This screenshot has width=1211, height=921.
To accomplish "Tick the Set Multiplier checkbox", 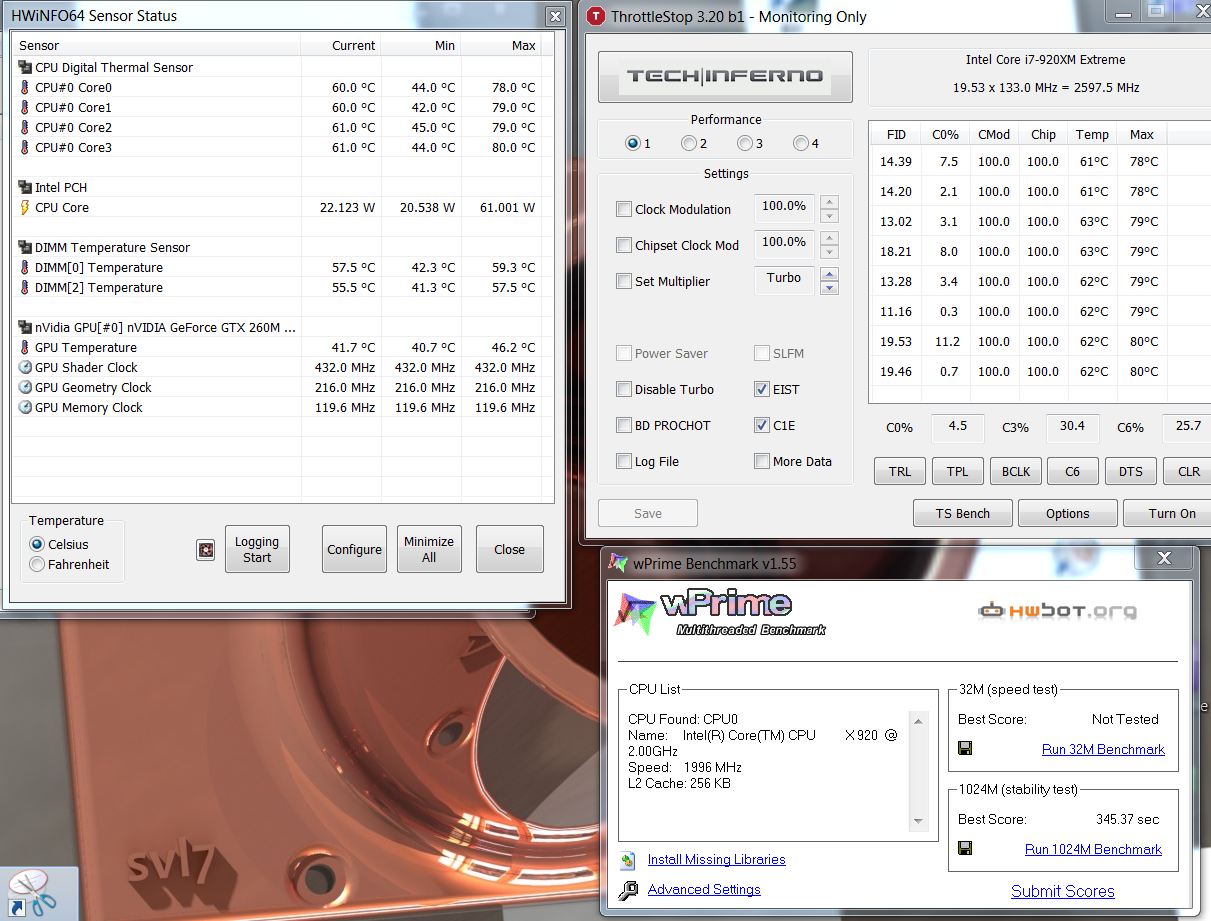I will [624, 281].
